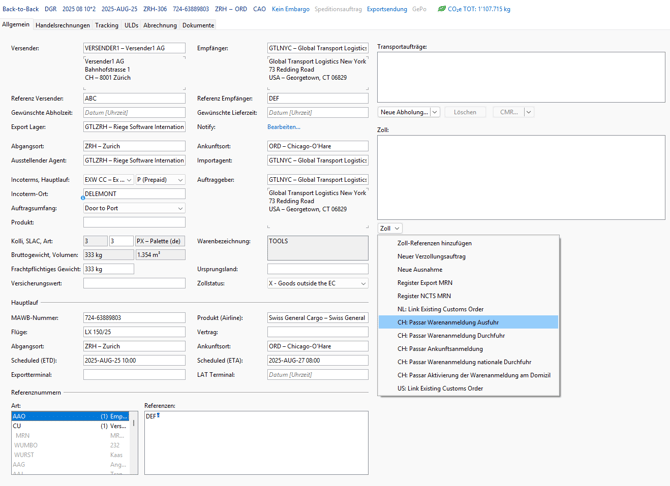Select the Allgemein tab
This screenshot has width=670, height=486.
click(x=16, y=24)
